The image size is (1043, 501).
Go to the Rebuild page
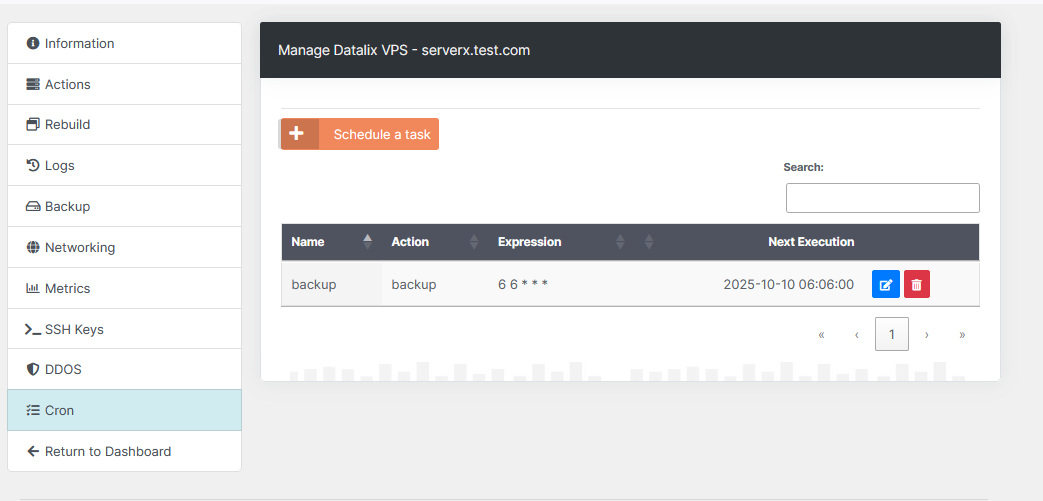coord(67,125)
